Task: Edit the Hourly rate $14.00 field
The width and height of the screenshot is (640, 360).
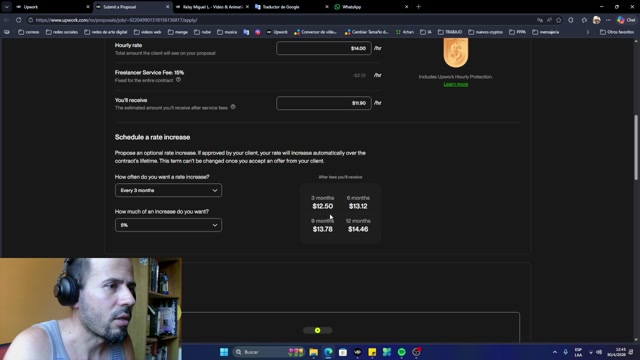Action: (324, 48)
